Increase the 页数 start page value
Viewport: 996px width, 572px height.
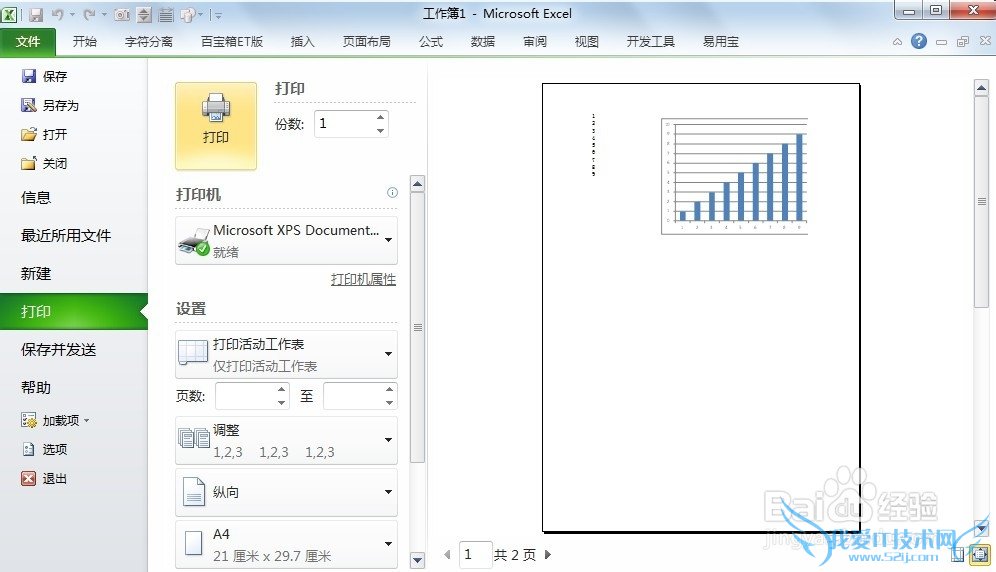coord(281,390)
